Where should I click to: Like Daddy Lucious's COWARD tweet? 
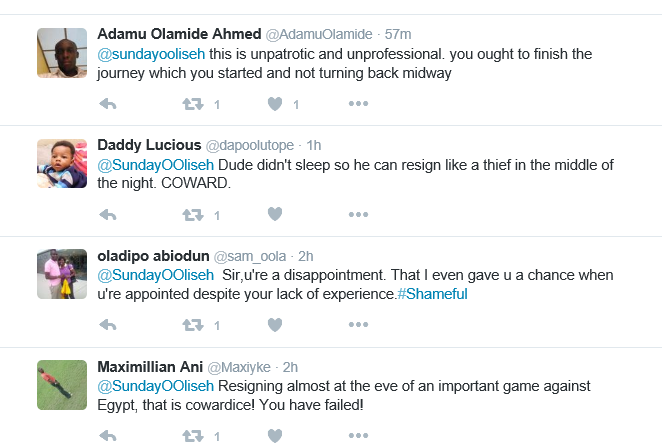pos(275,214)
